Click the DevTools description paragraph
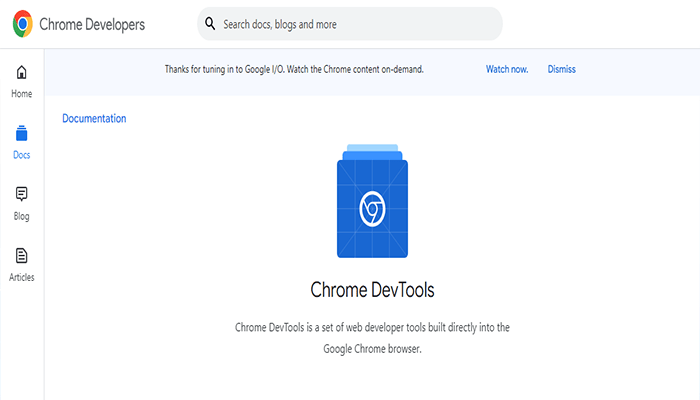 372,338
